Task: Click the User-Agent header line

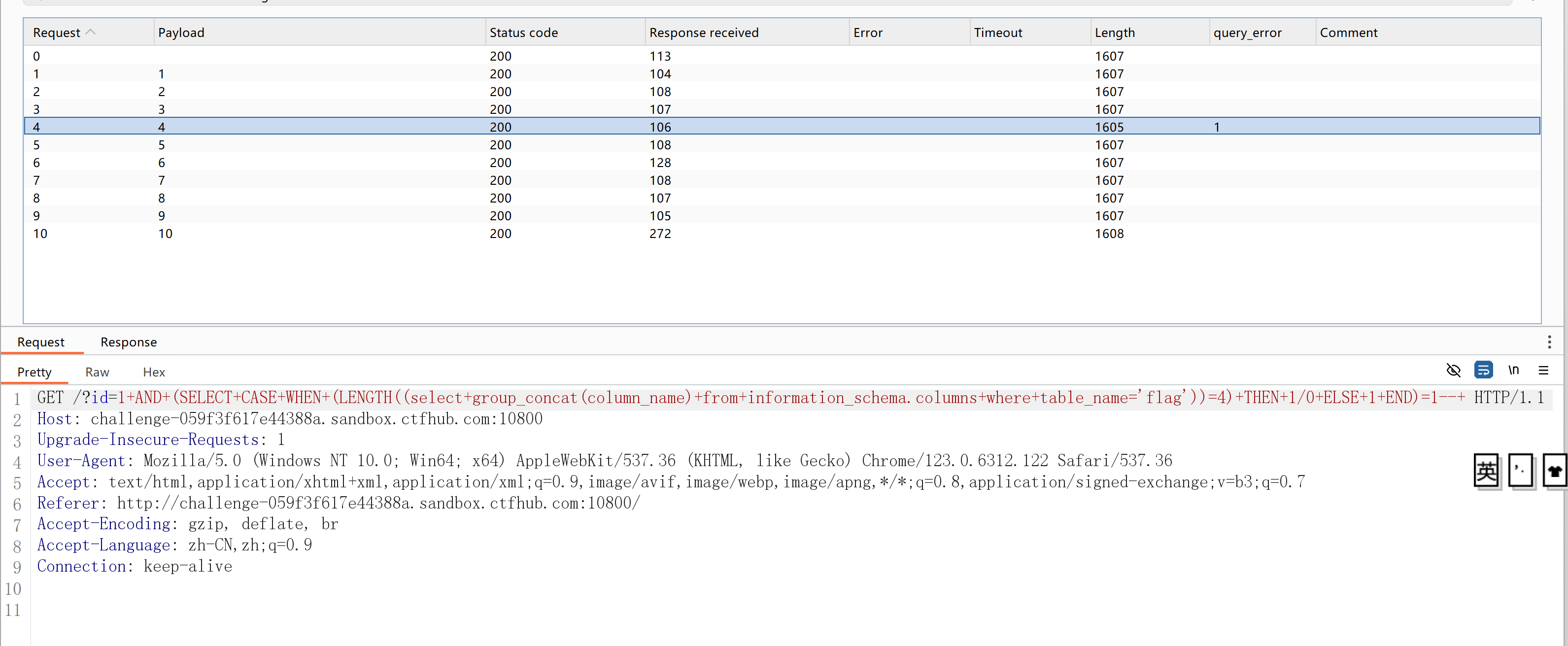Action: click(605, 461)
